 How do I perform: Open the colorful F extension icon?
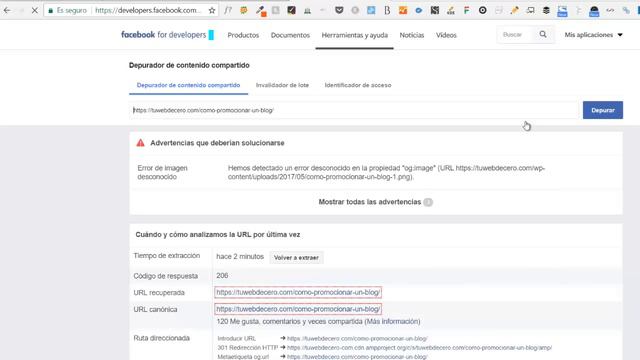pyautogui.click(x=467, y=11)
